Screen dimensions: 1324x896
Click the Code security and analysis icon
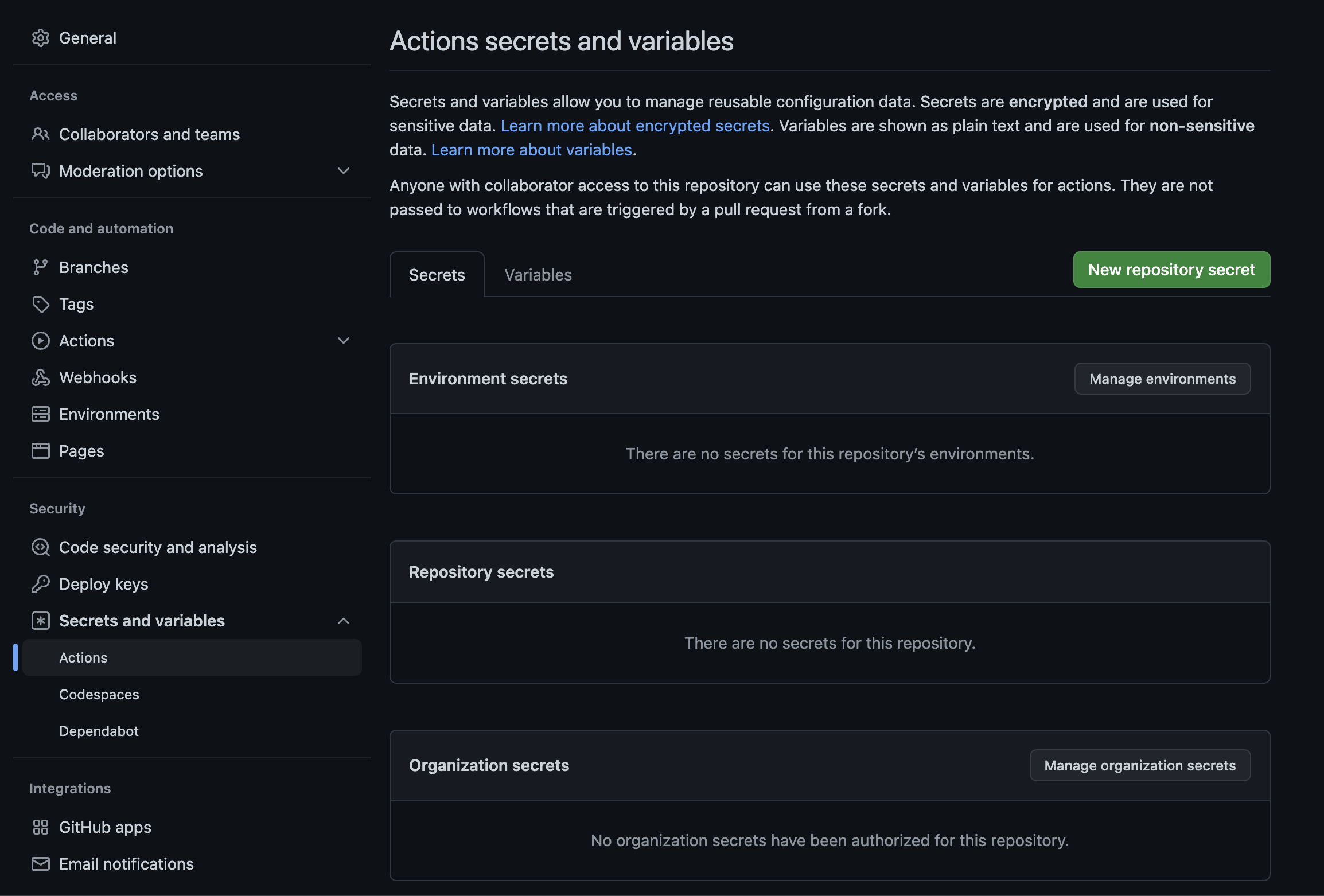click(40, 547)
